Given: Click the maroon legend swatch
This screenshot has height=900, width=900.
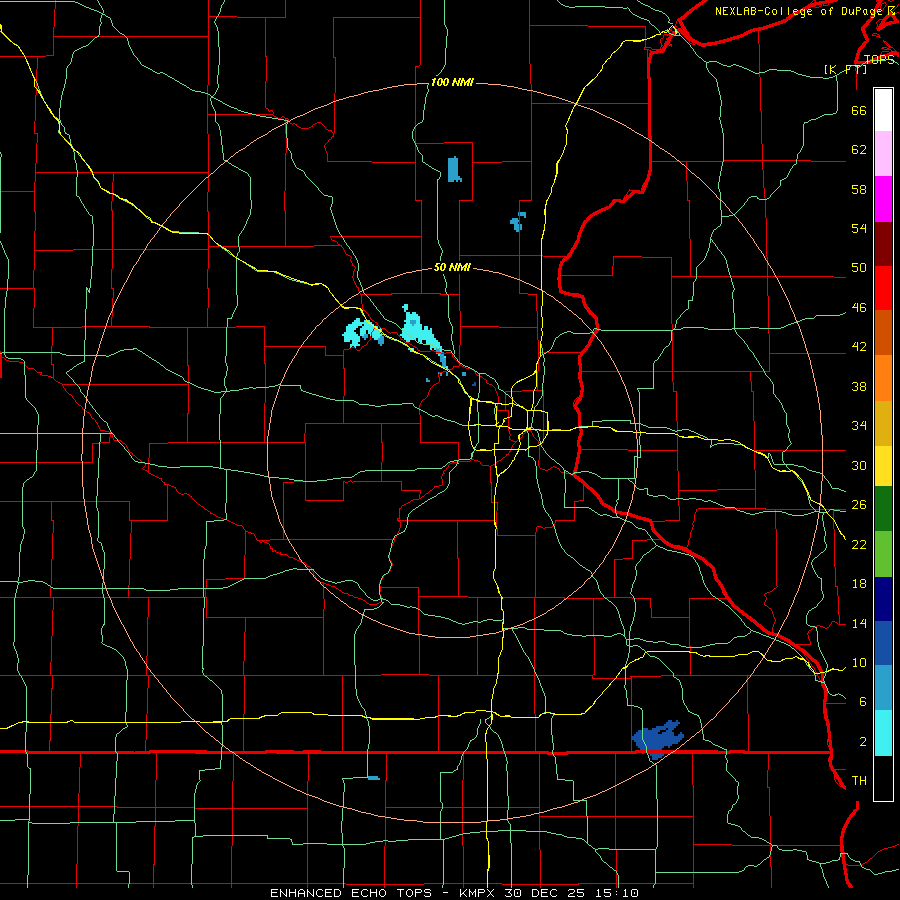Looking at the screenshot, I should pos(883,244).
